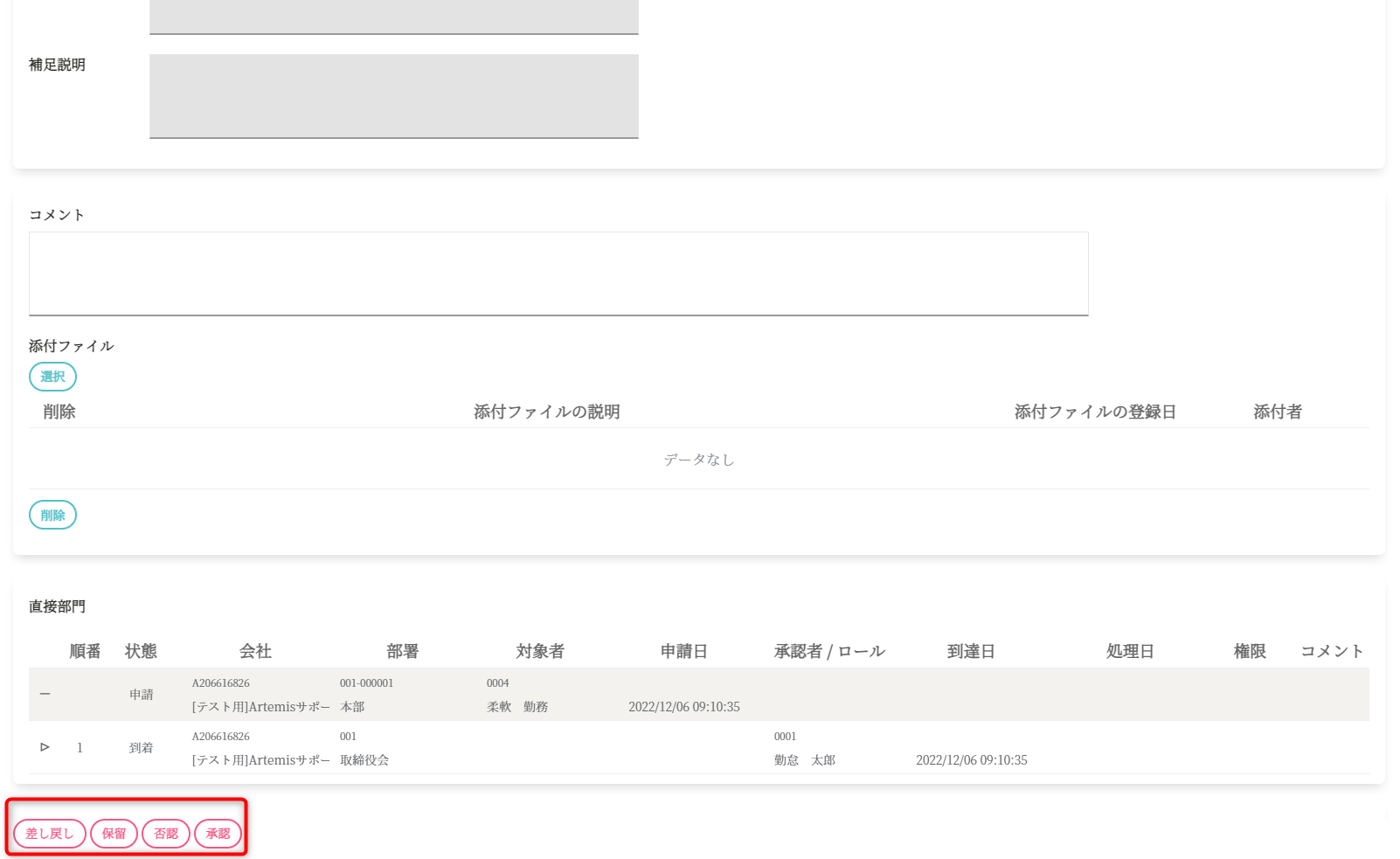Viewport: 1400px width, 859px height.
Task: Click the 順番 column header
Action: click(x=85, y=651)
